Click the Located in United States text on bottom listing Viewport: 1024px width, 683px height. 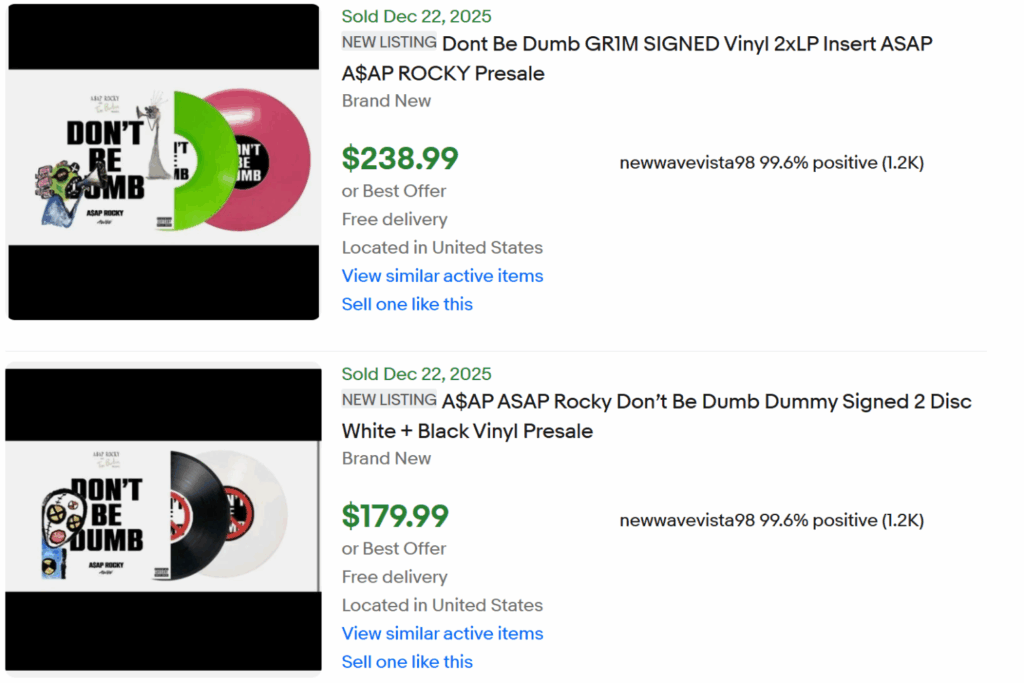pyautogui.click(x=442, y=605)
